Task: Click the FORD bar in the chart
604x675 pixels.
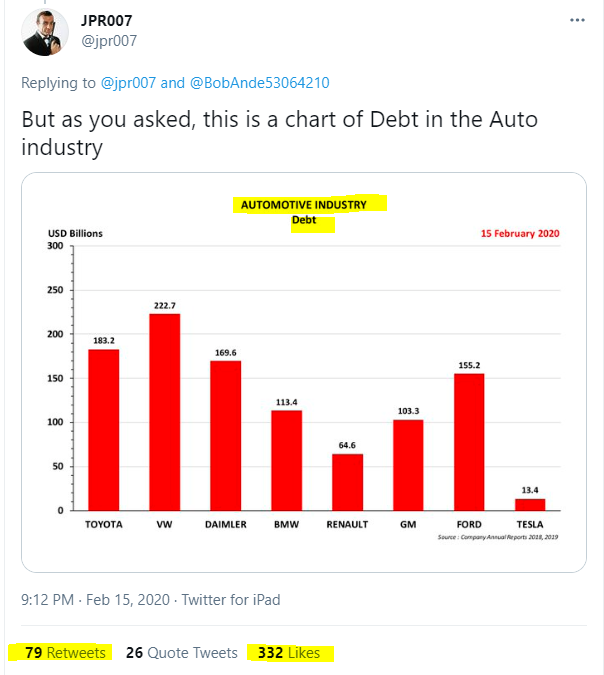Action: (x=469, y=442)
